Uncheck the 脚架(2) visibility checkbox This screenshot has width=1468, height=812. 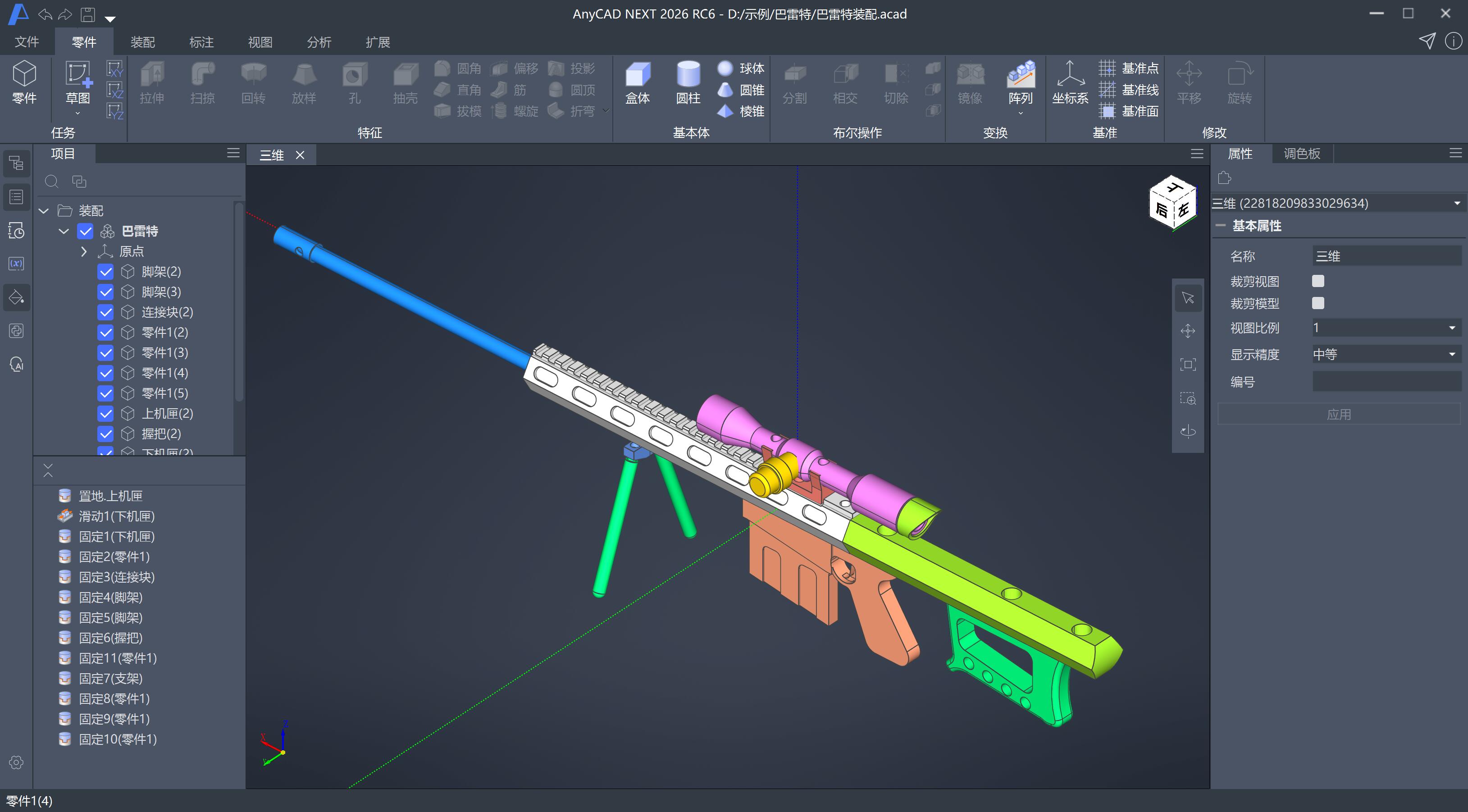pos(105,272)
